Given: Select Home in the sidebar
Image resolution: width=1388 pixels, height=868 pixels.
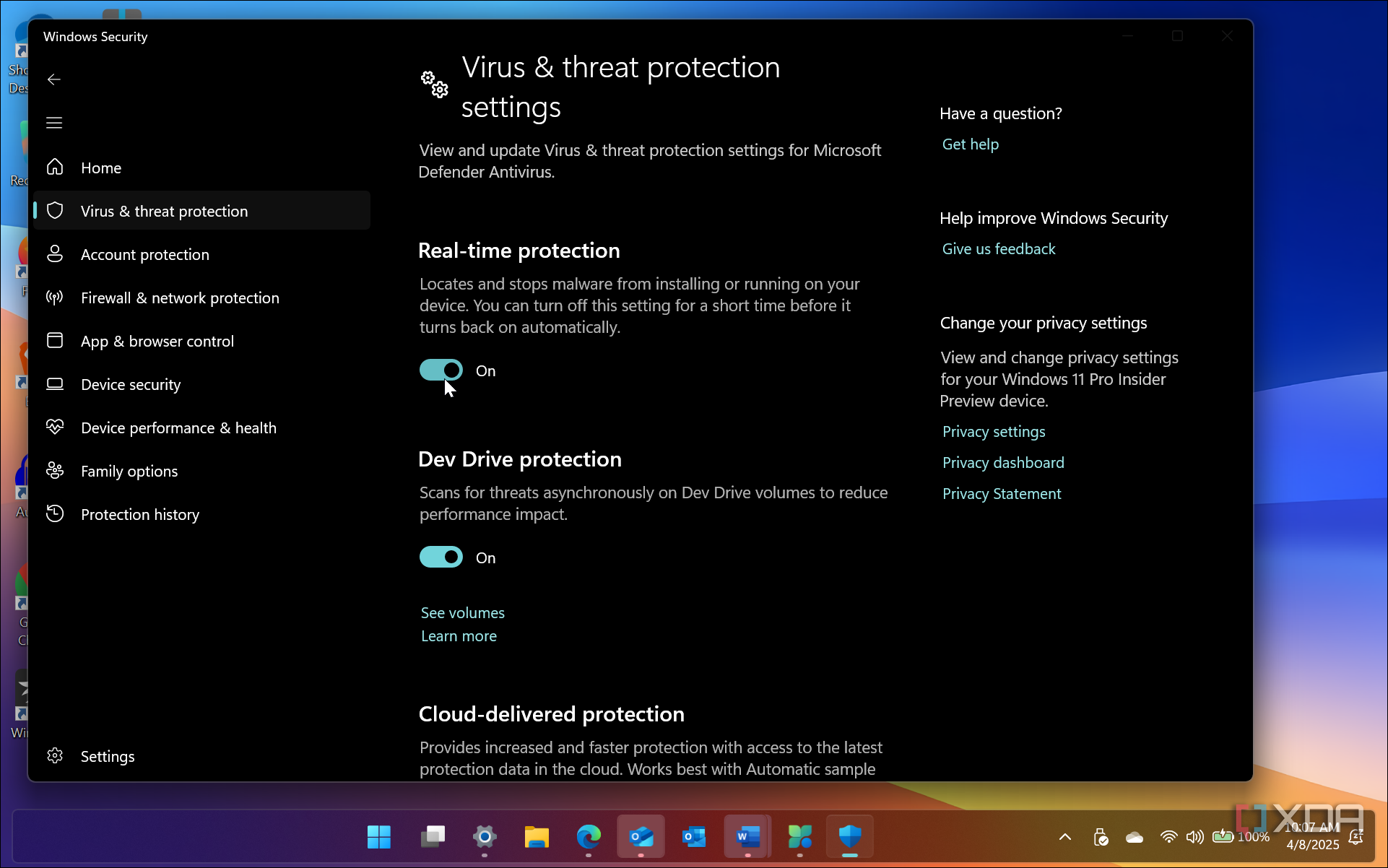Looking at the screenshot, I should coord(202,168).
